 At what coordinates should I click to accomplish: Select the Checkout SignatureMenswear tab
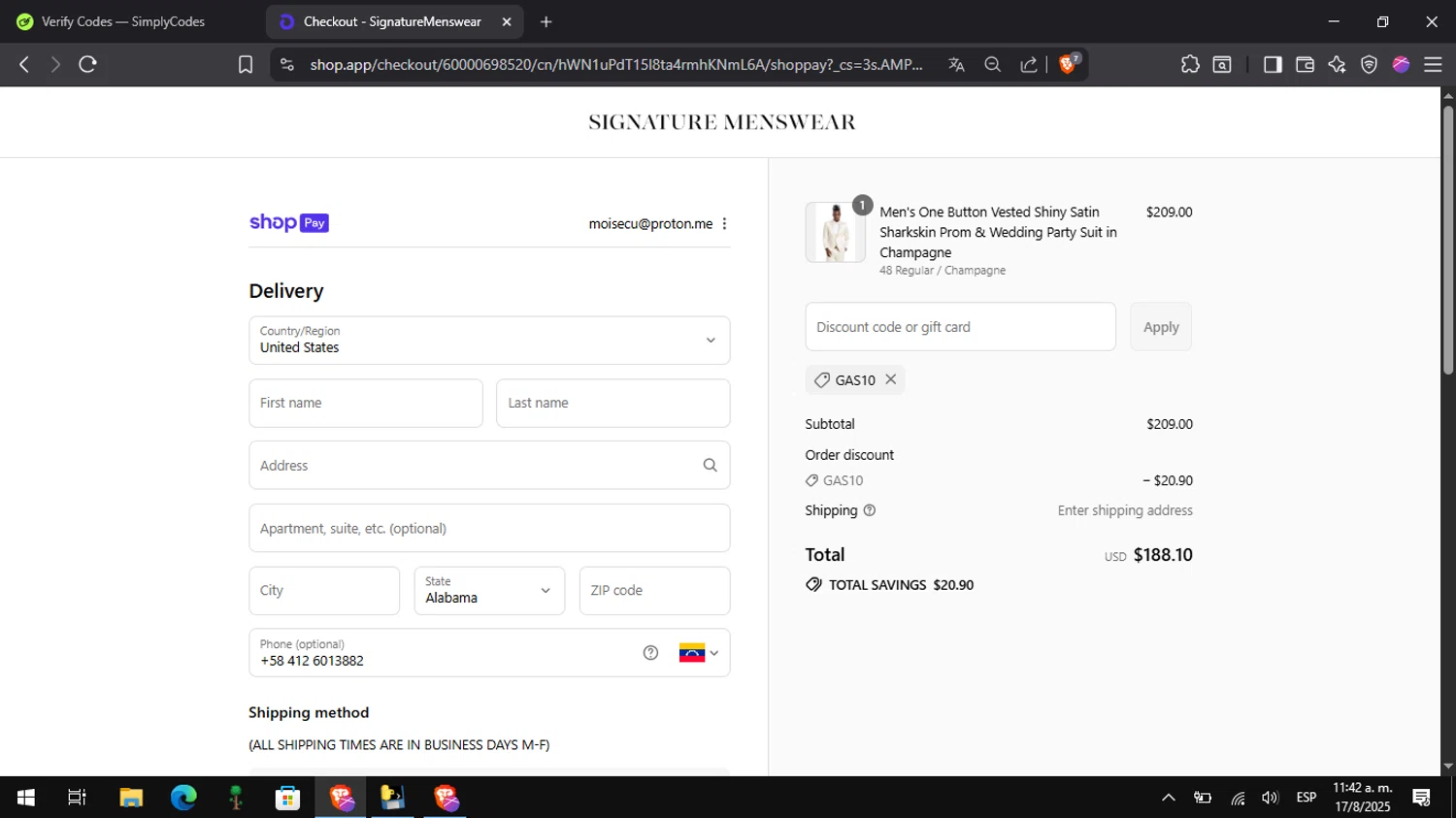click(x=392, y=21)
